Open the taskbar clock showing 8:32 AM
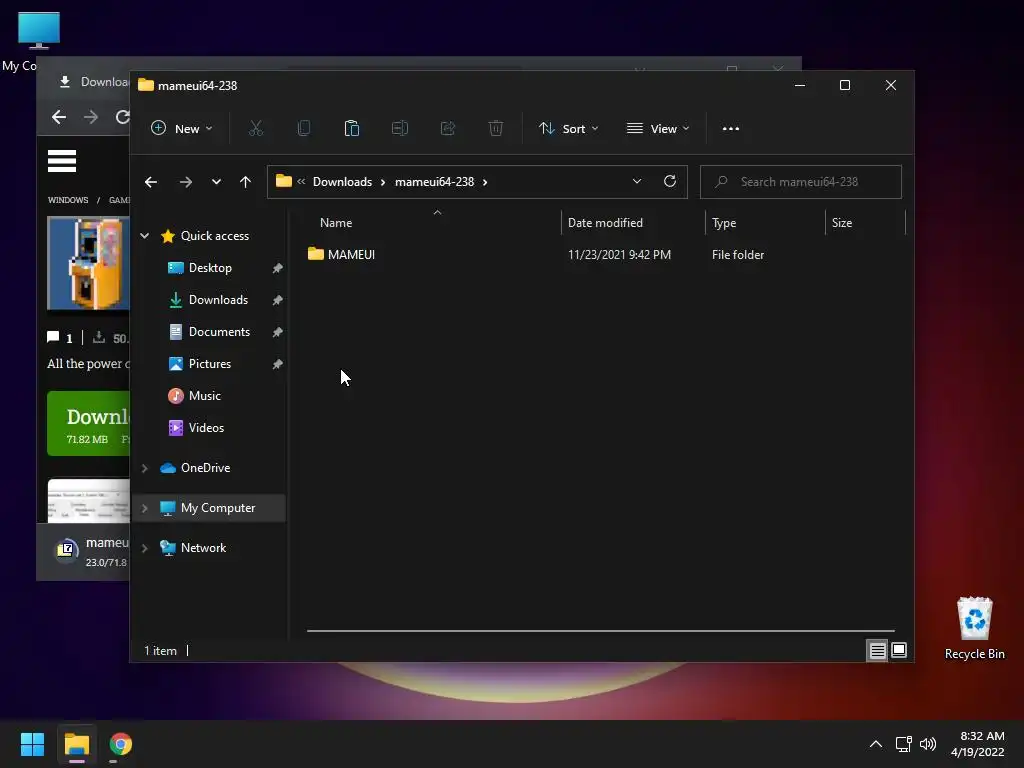Image resolution: width=1024 pixels, height=768 pixels. coord(978,744)
